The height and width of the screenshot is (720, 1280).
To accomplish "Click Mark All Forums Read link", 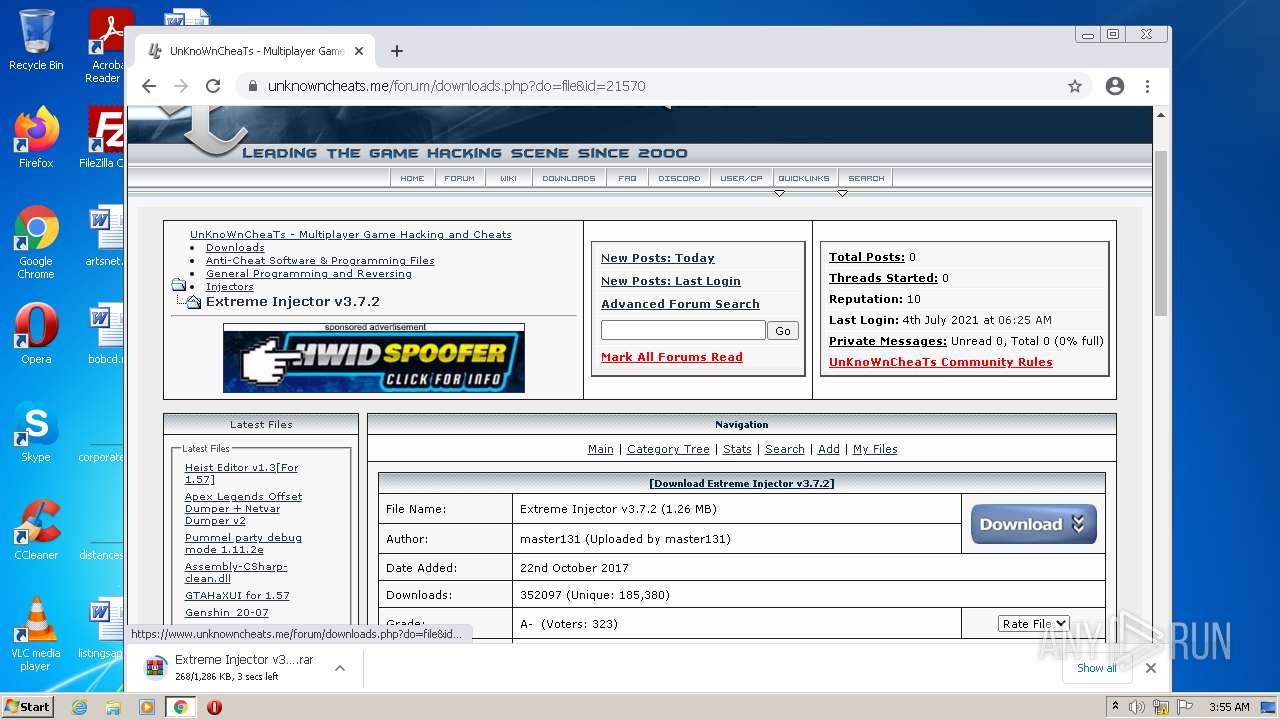I will tap(672, 357).
